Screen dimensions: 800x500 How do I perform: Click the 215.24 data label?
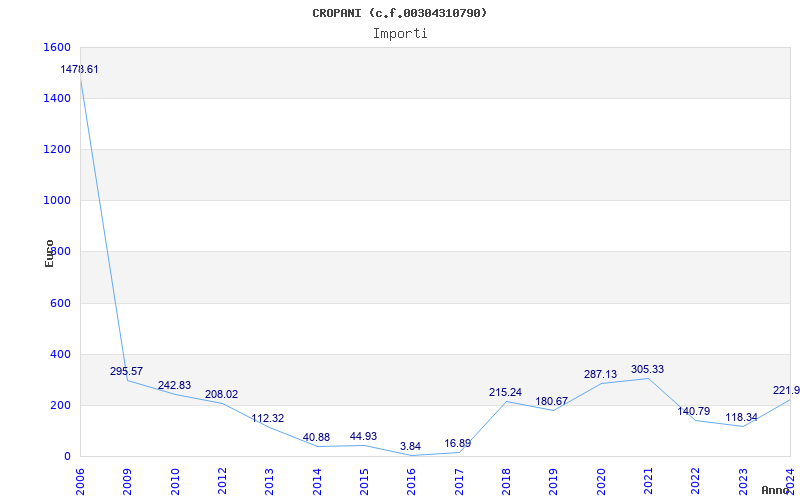click(x=506, y=392)
